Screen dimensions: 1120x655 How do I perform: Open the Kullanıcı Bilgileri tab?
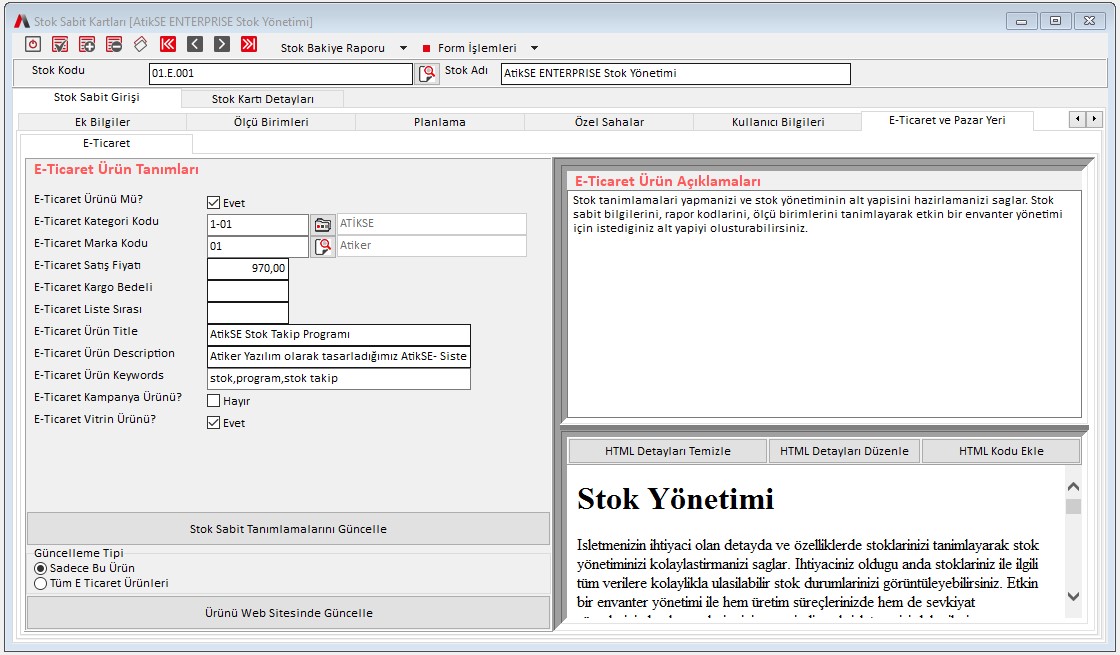[x=778, y=122]
